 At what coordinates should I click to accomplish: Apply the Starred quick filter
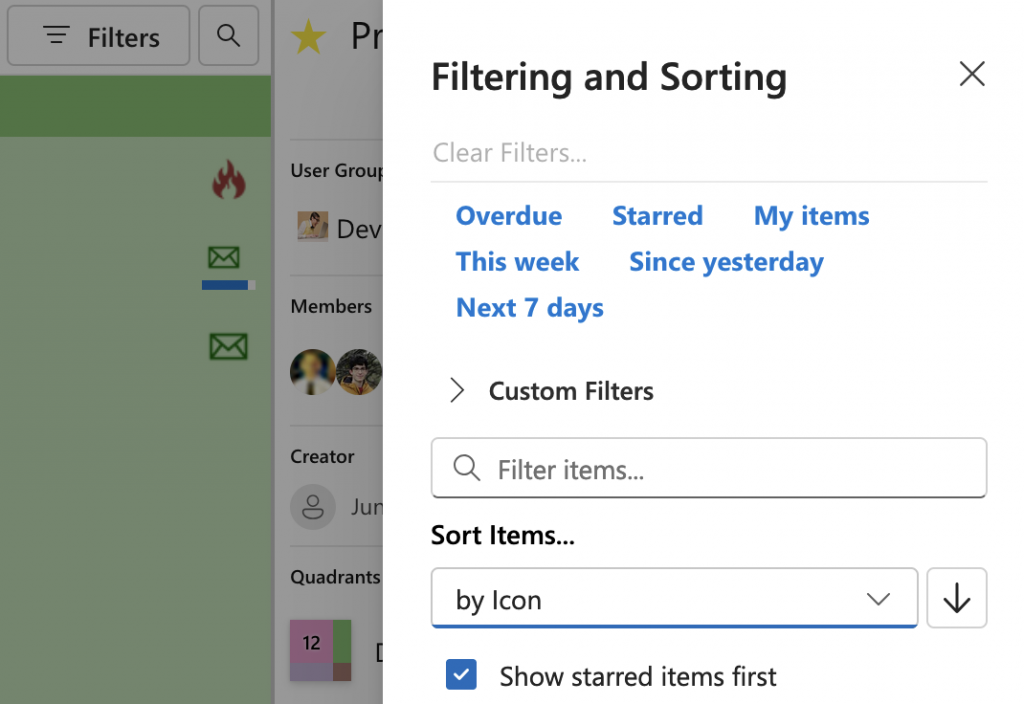(x=657, y=215)
